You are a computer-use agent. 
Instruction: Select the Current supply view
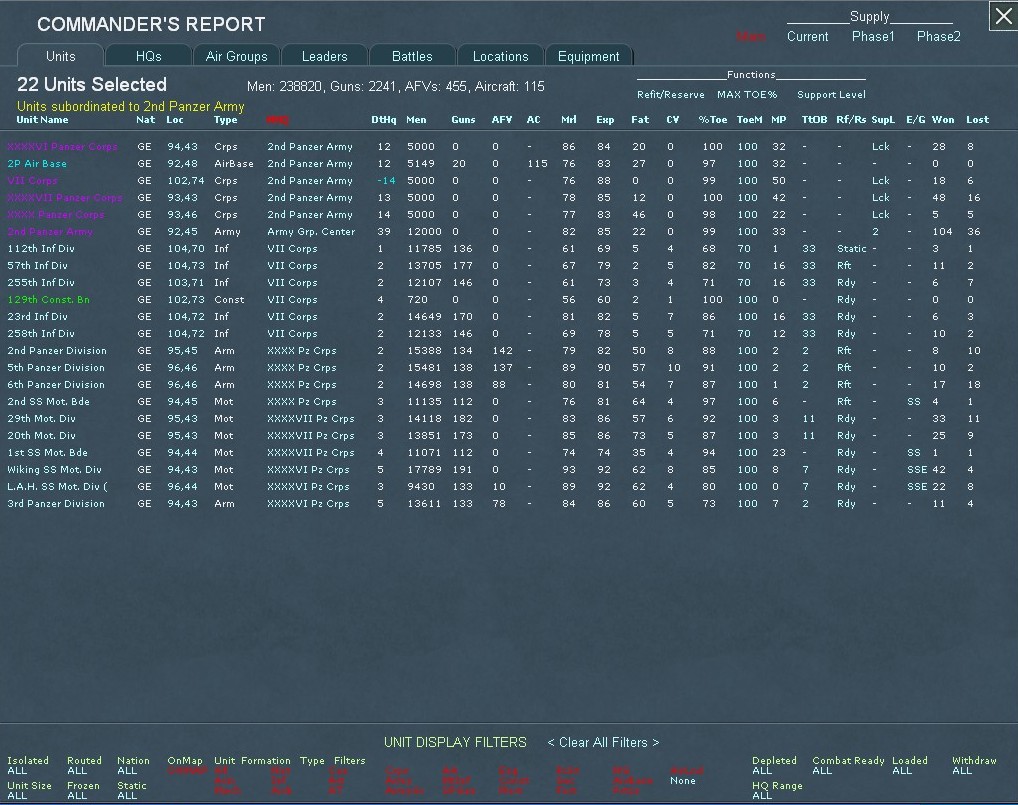pyautogui.click(x=807, y=36)
